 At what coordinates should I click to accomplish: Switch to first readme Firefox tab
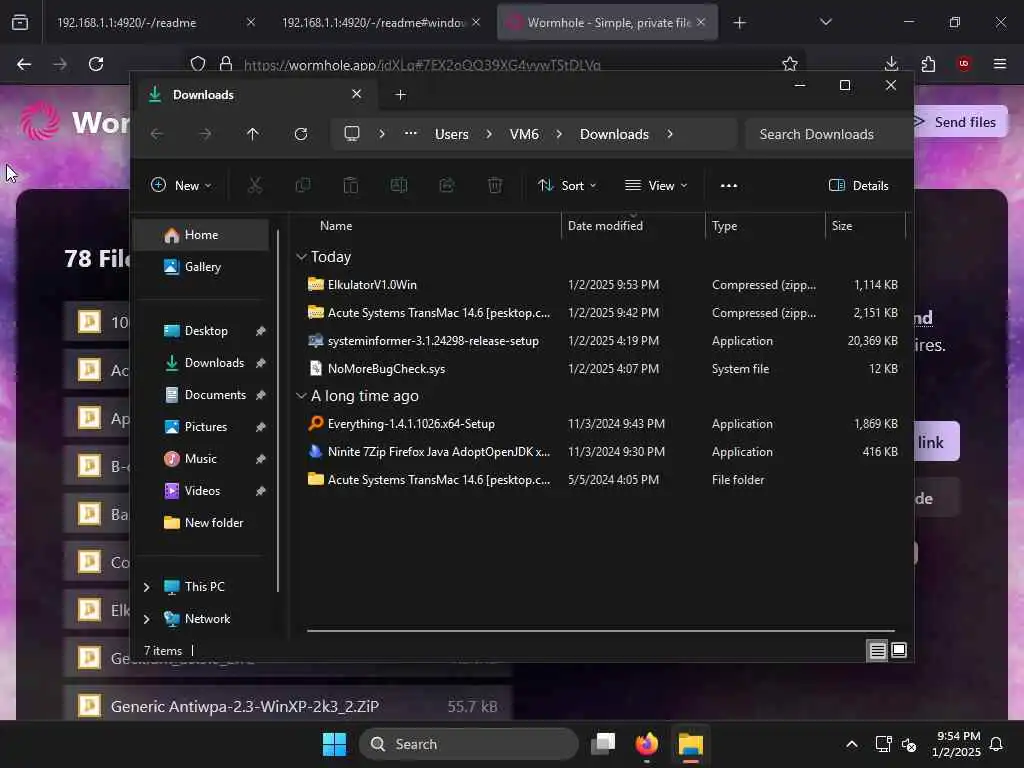(153, 22)
